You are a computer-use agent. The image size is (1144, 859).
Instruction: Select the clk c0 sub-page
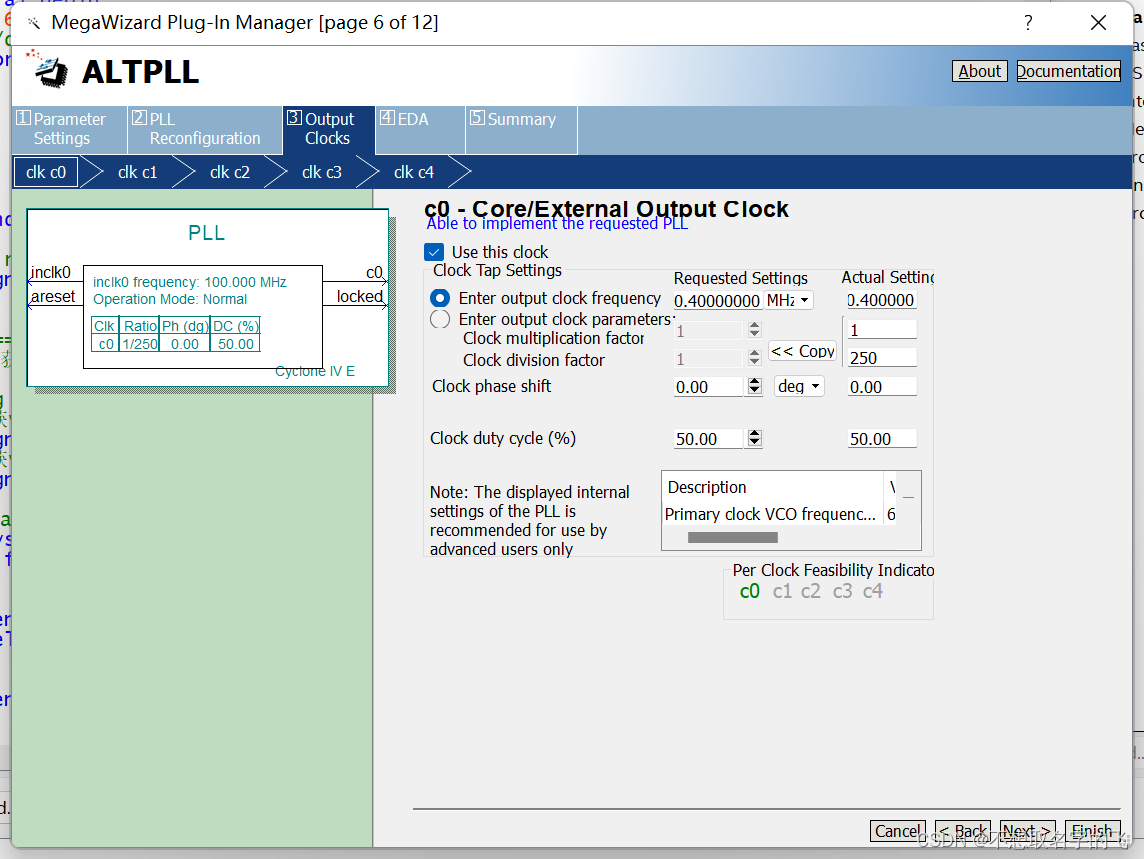pyautogui.click(x=46, y=173)
